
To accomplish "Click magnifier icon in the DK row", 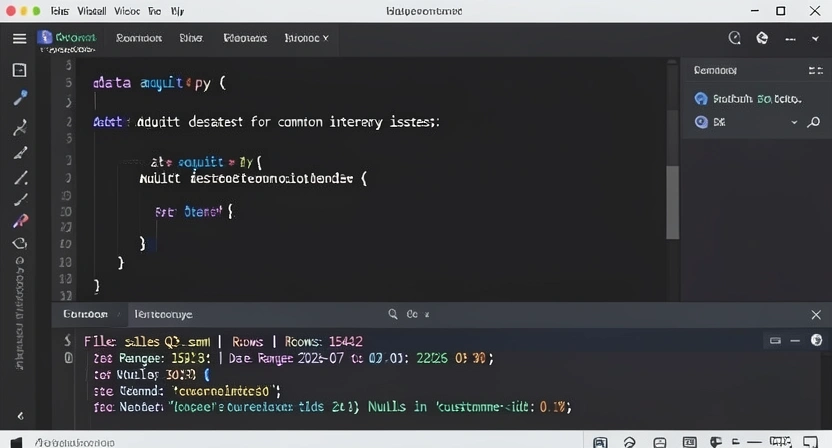I will (x=813, y=122).
